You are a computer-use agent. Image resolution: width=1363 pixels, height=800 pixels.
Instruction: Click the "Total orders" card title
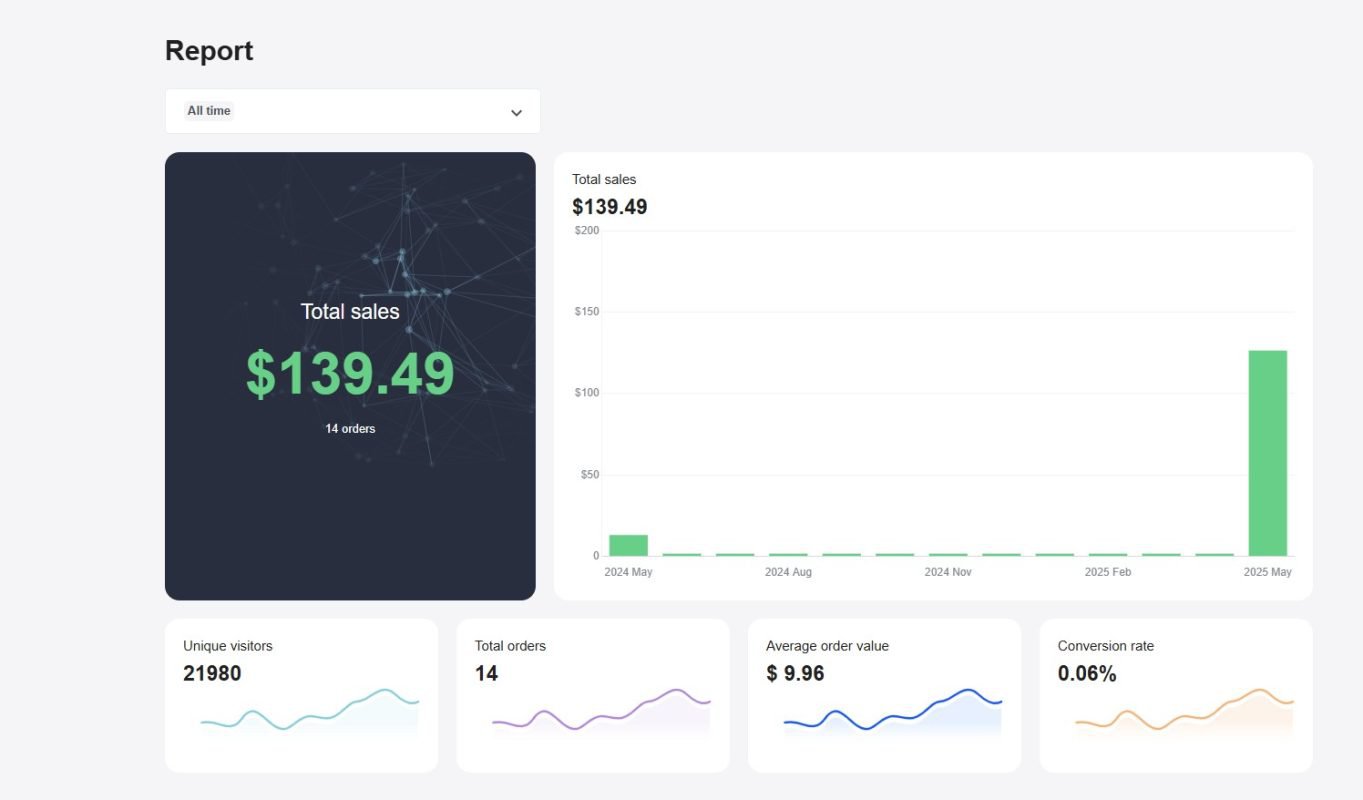coord(510,646)
